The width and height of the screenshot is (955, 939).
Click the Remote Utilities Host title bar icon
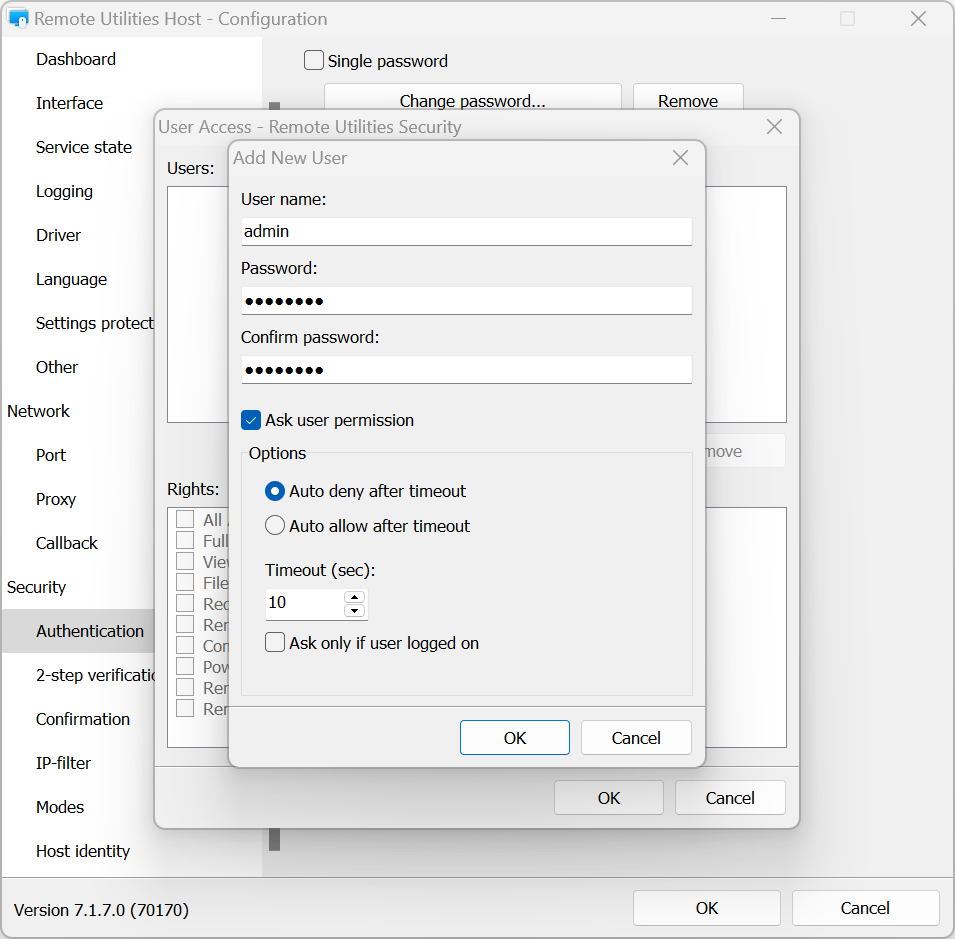click(x=18, y=19)
